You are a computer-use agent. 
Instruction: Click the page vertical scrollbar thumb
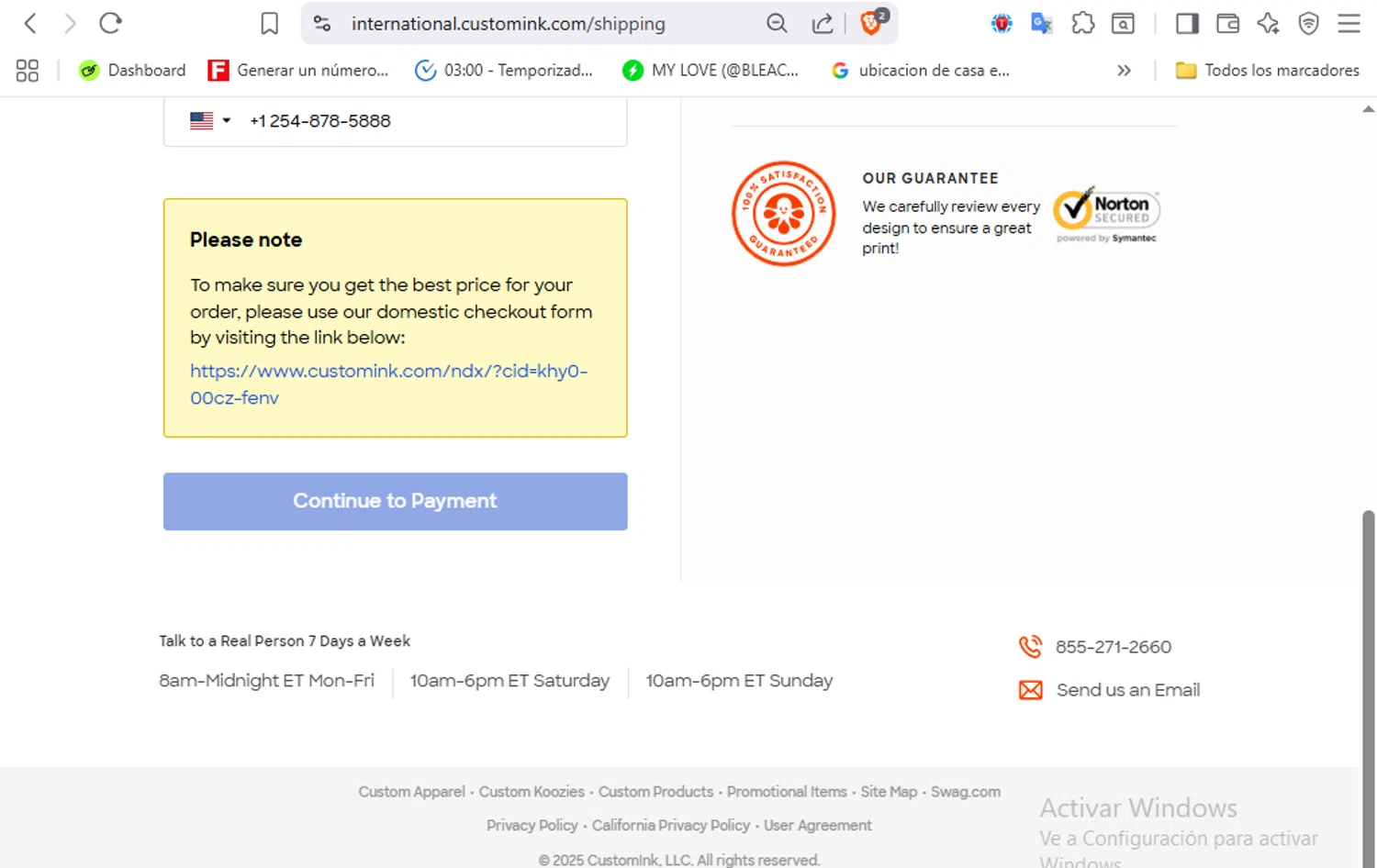coord(1369,688)
